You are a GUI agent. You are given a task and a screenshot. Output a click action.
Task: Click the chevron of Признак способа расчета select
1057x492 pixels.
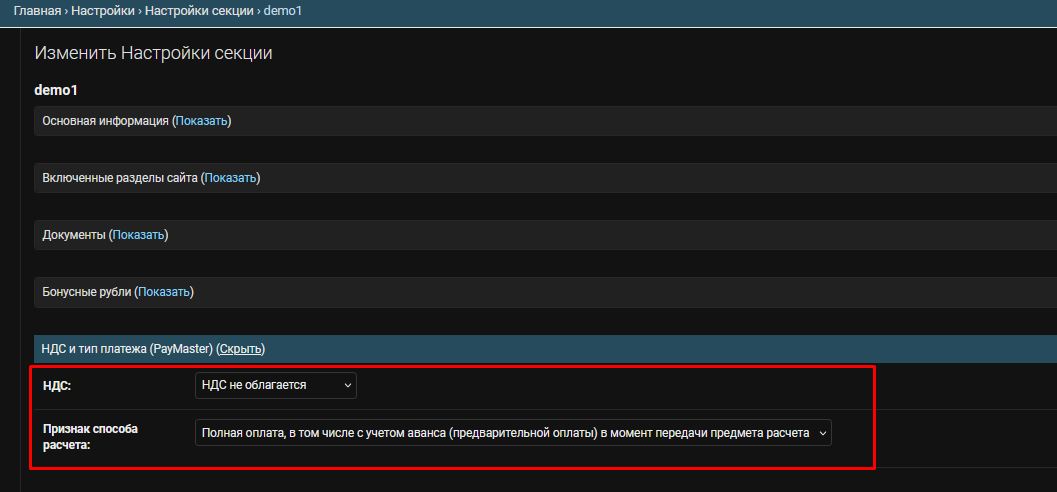[822, 434]
